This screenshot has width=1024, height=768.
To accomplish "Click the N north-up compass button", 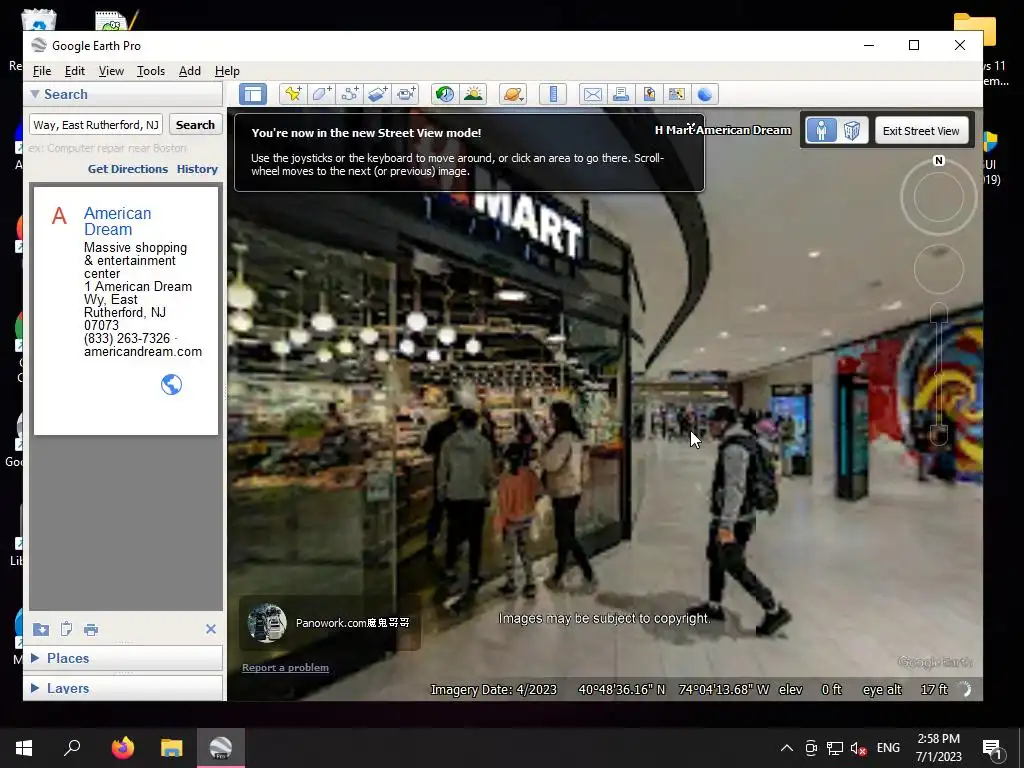I will (939, 161).
